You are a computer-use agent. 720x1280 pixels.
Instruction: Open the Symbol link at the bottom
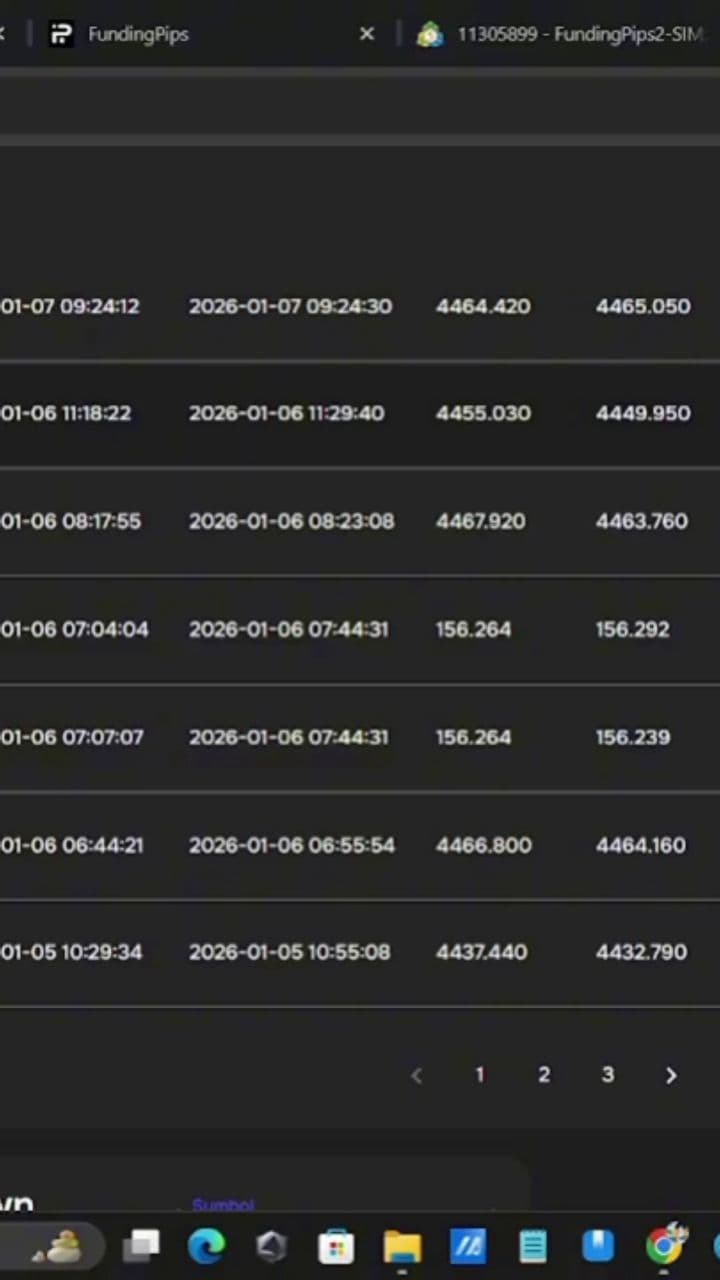click(222, 1205)
